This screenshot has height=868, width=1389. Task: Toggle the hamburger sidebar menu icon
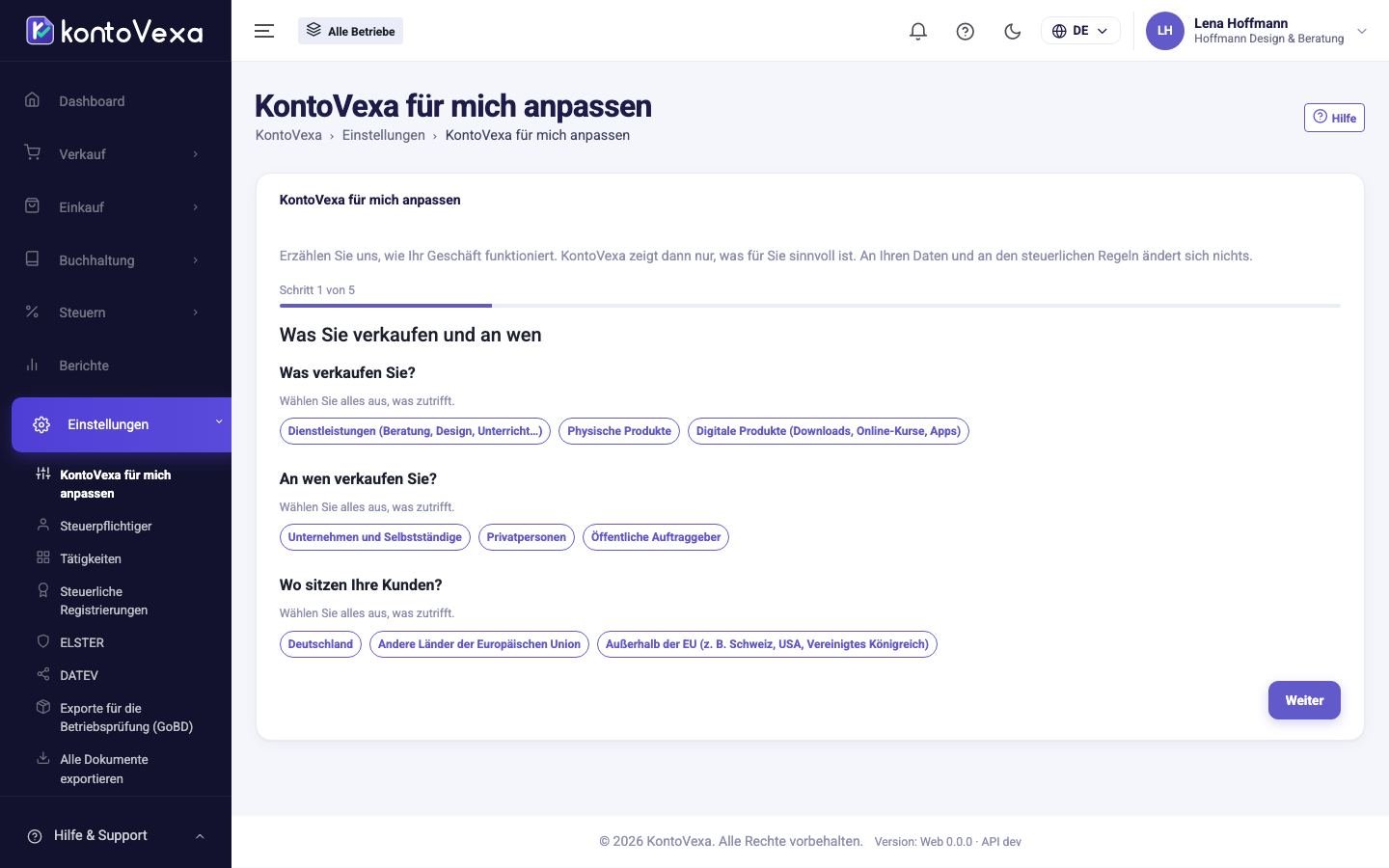click(x=264, y=31)
